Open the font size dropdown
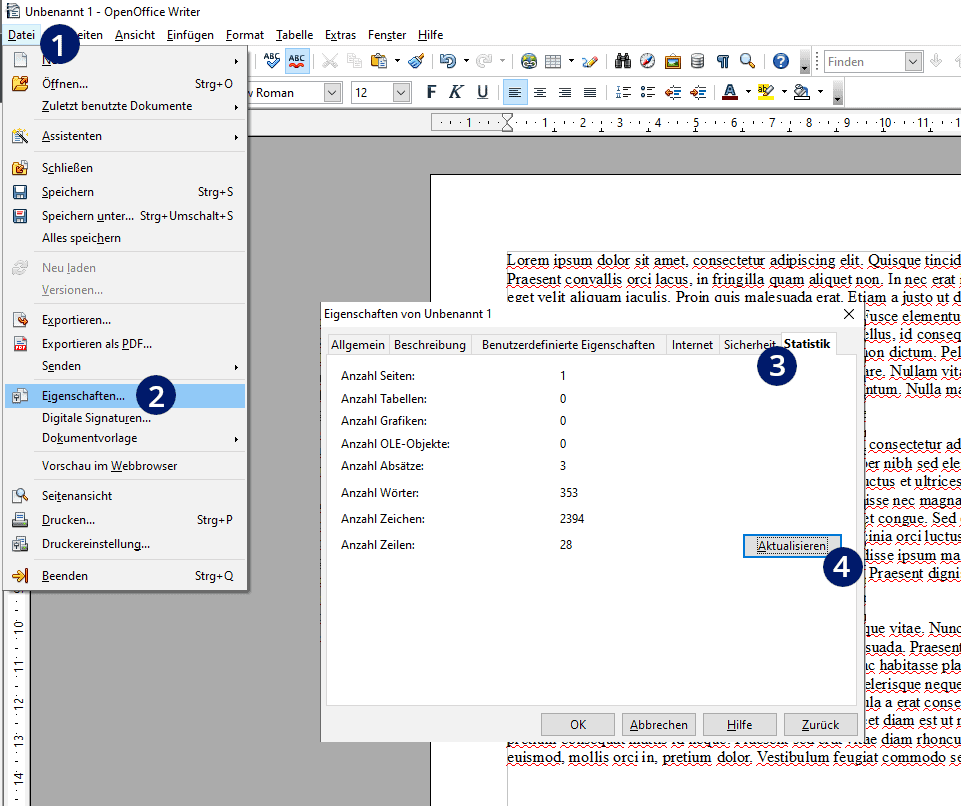Image resolution: width=961 pixels, height=806 pixels. [x=401, y=93]
